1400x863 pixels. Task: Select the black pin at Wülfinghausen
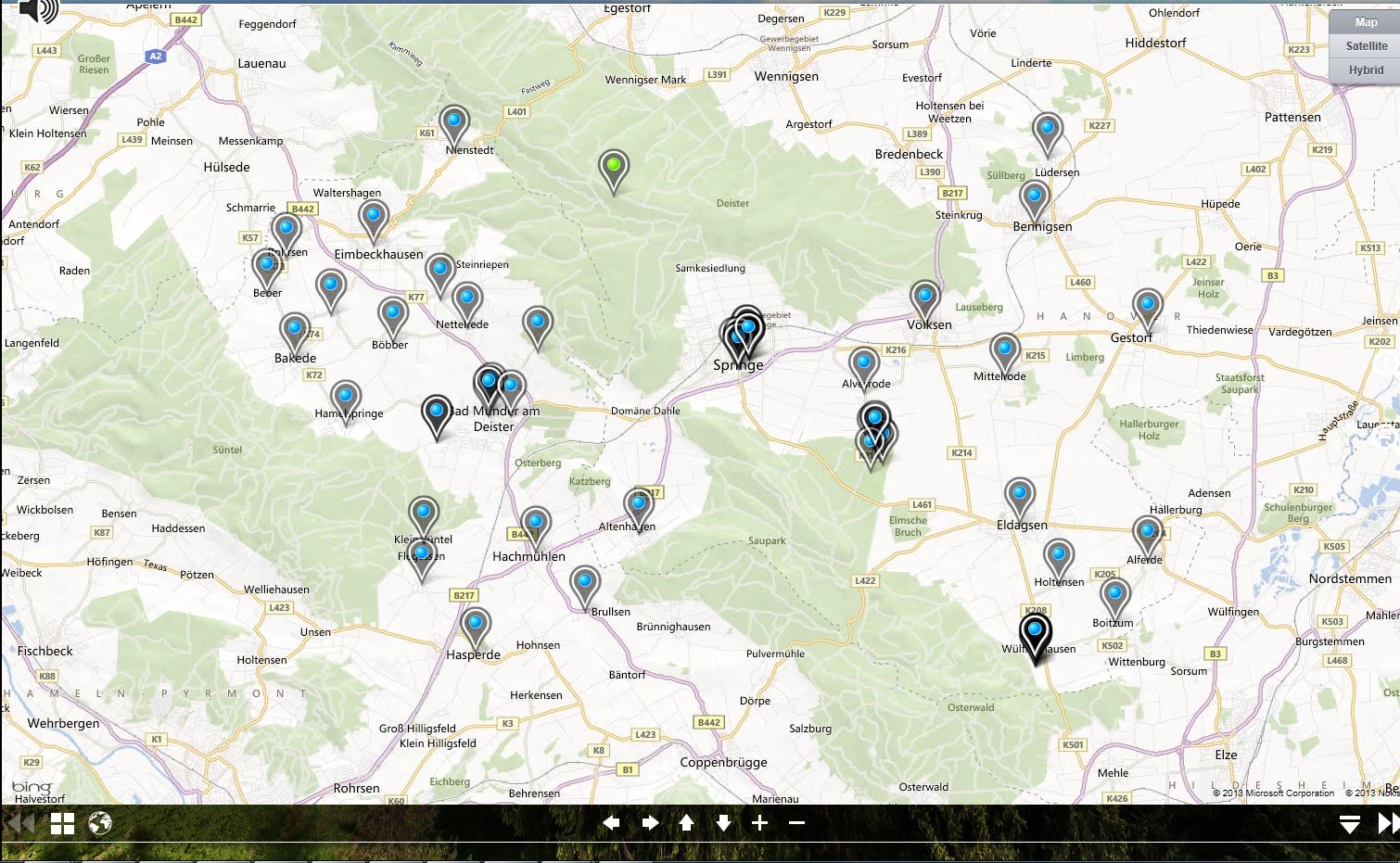pyautogui.click(x=1034, y=632)
